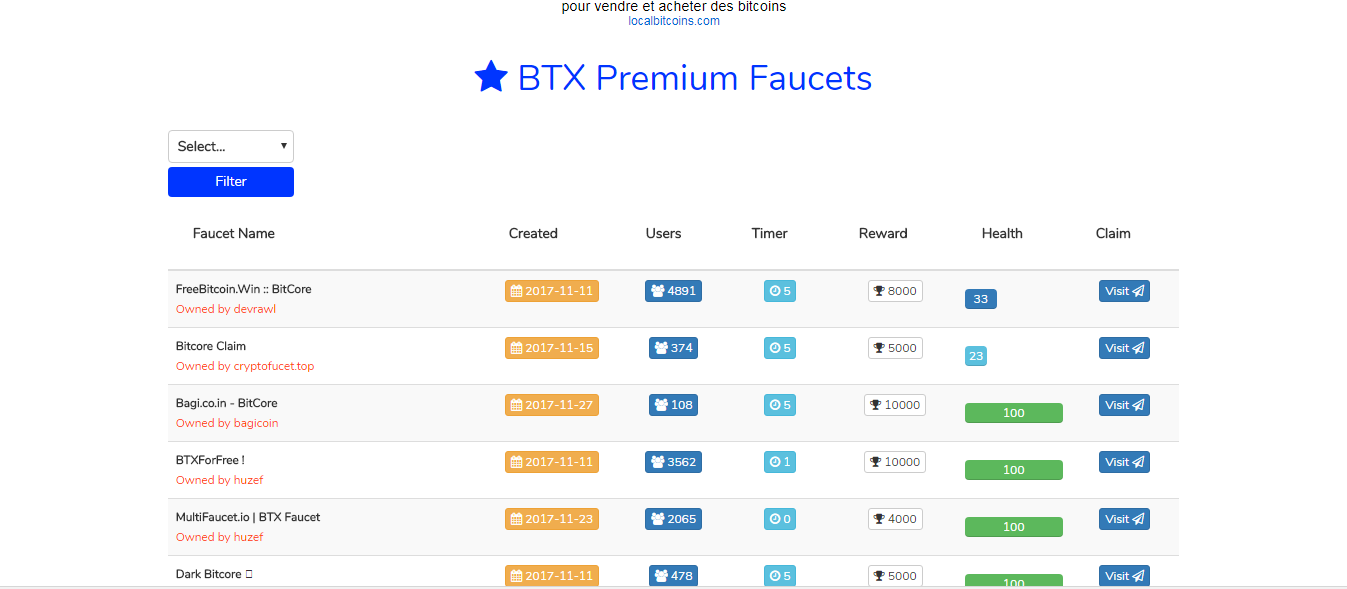This screenshot has width=1347, height=589.
Task: Click the BTX Premium Faucets heading
Action: 695,78
